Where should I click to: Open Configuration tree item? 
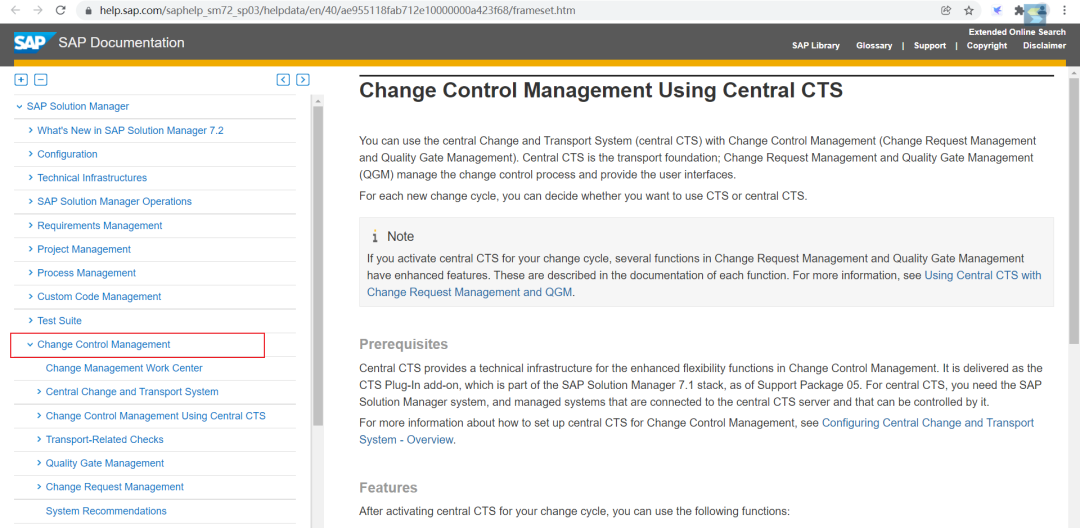coord(68,154)
